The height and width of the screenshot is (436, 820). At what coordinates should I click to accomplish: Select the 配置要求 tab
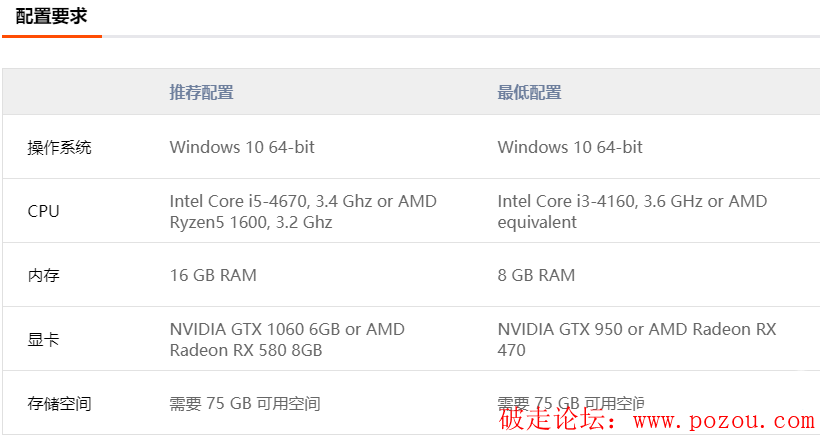[51, 16]
